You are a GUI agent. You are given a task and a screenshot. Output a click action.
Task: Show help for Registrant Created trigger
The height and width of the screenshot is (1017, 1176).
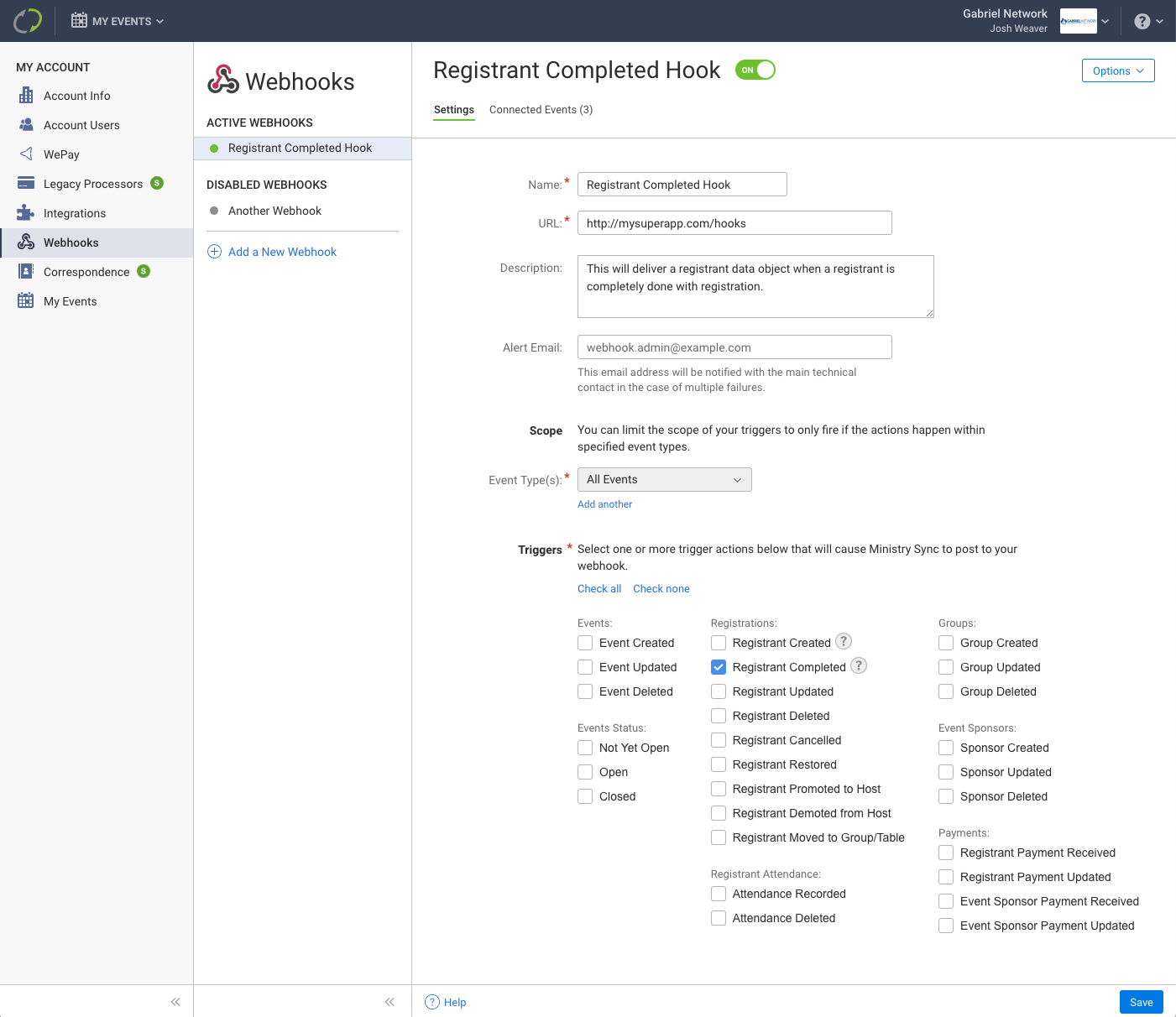point(844,641)
